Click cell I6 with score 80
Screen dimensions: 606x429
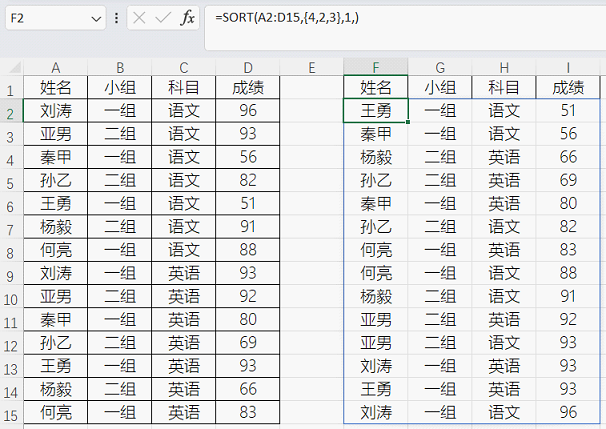568,203
